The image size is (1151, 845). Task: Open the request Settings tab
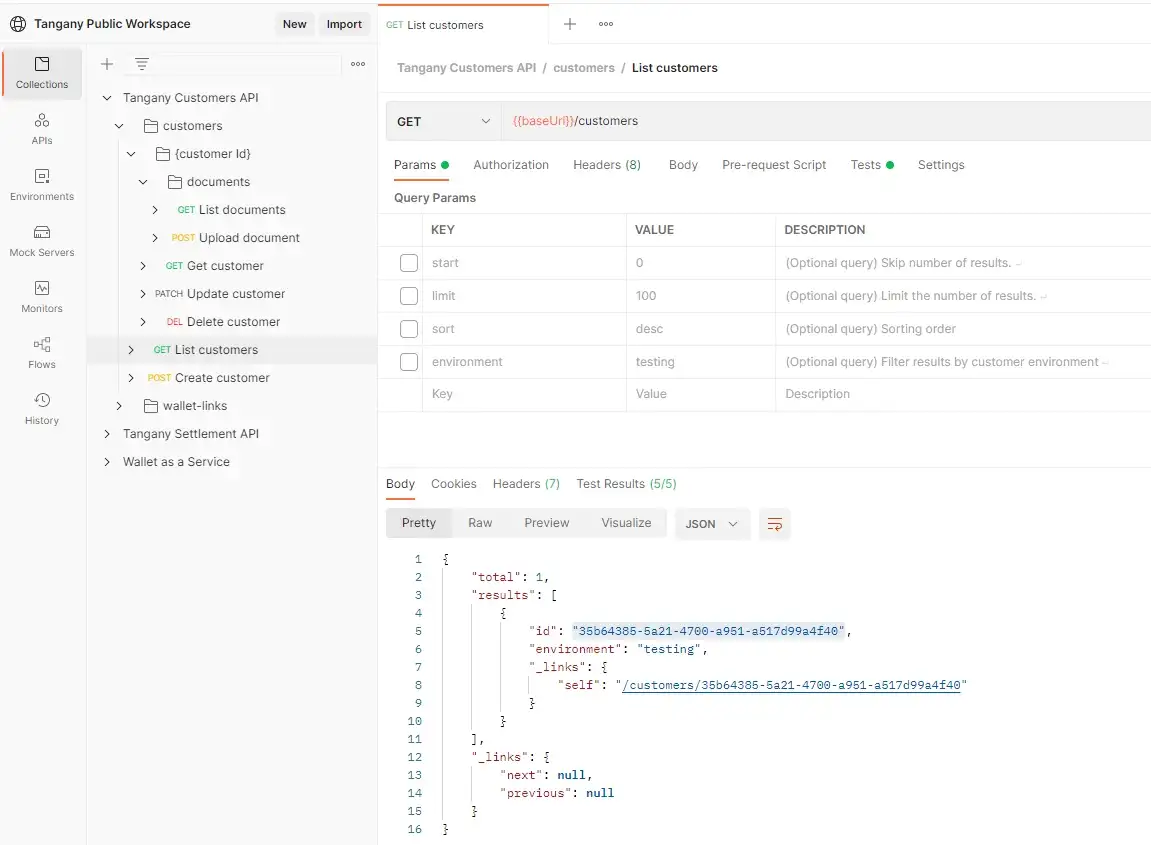tap(941, 165)
